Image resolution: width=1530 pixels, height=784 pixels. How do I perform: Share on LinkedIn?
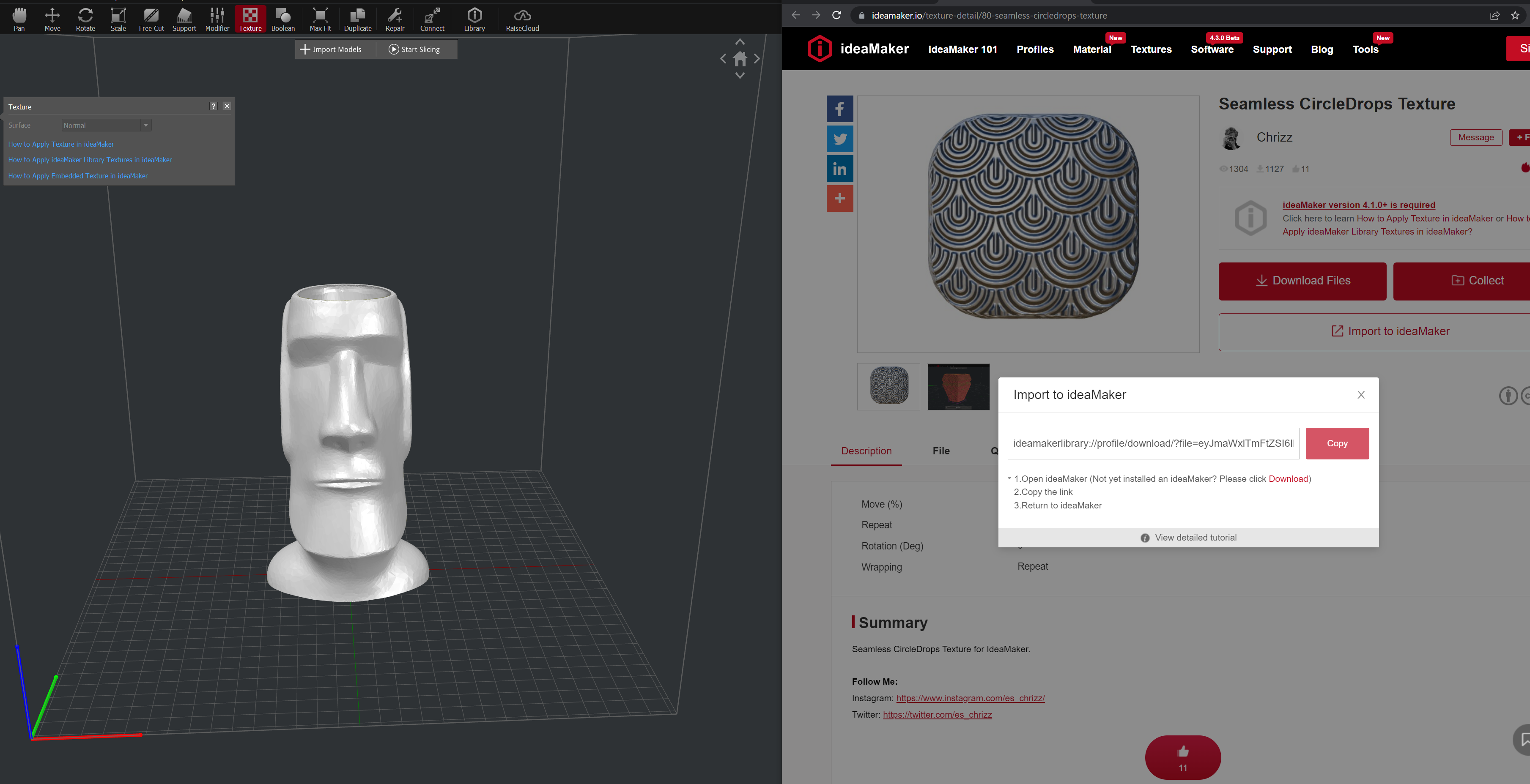pyautogui.click(x=840, y=169)
